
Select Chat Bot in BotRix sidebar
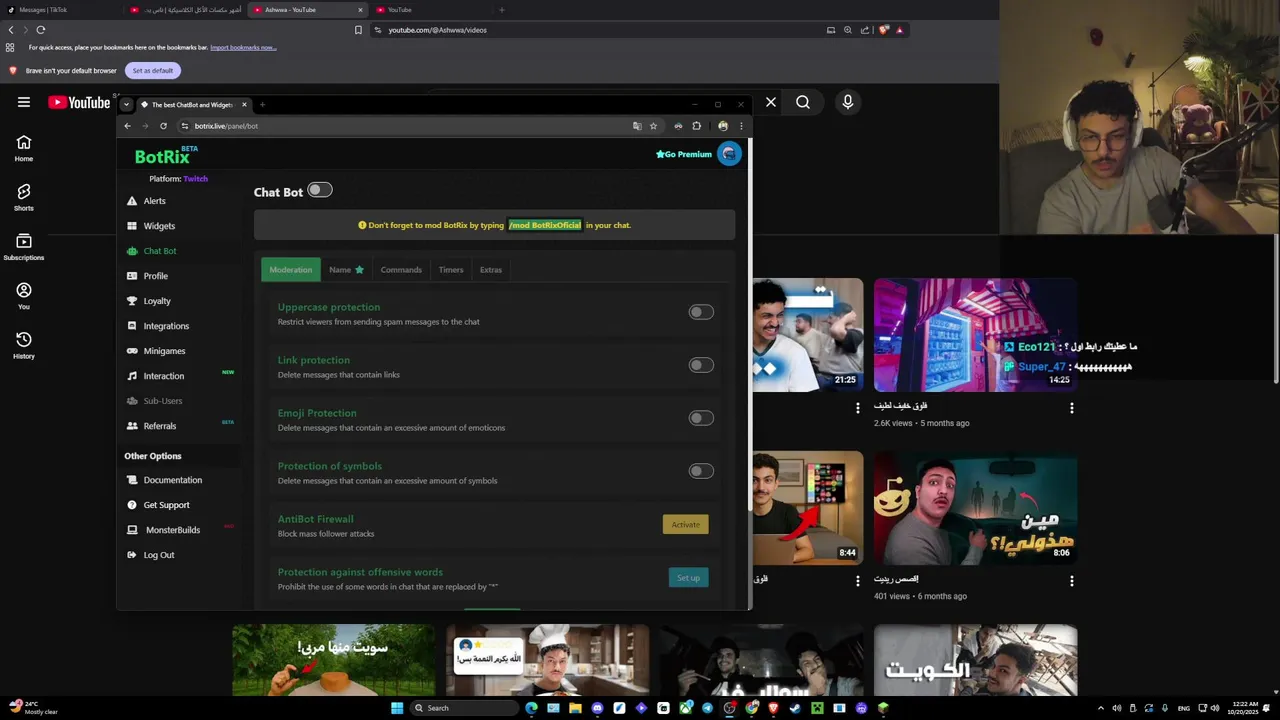151,251
